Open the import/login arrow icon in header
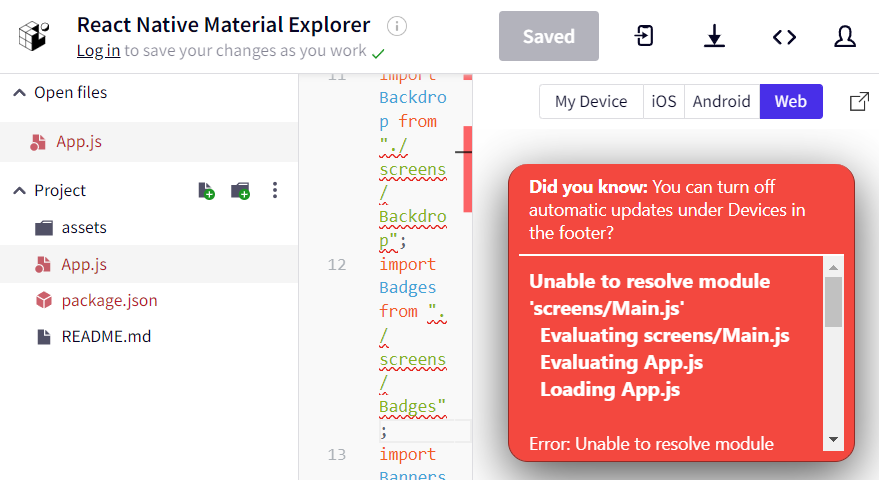The width and height of the screenshot is (879, 480). (x=644, y=36)
